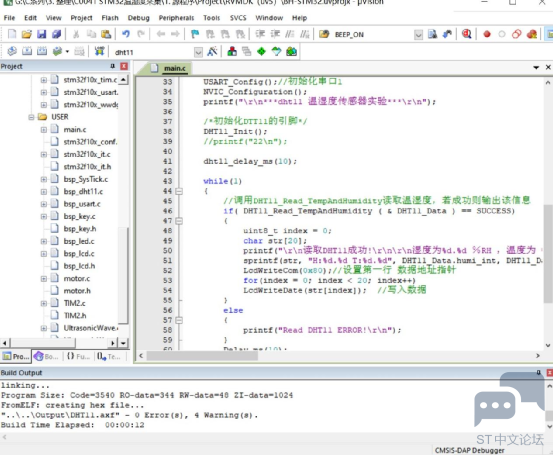Click the Paste clipboard icon
The height and width of the screenshot is (455, 553).
(106, 34)
